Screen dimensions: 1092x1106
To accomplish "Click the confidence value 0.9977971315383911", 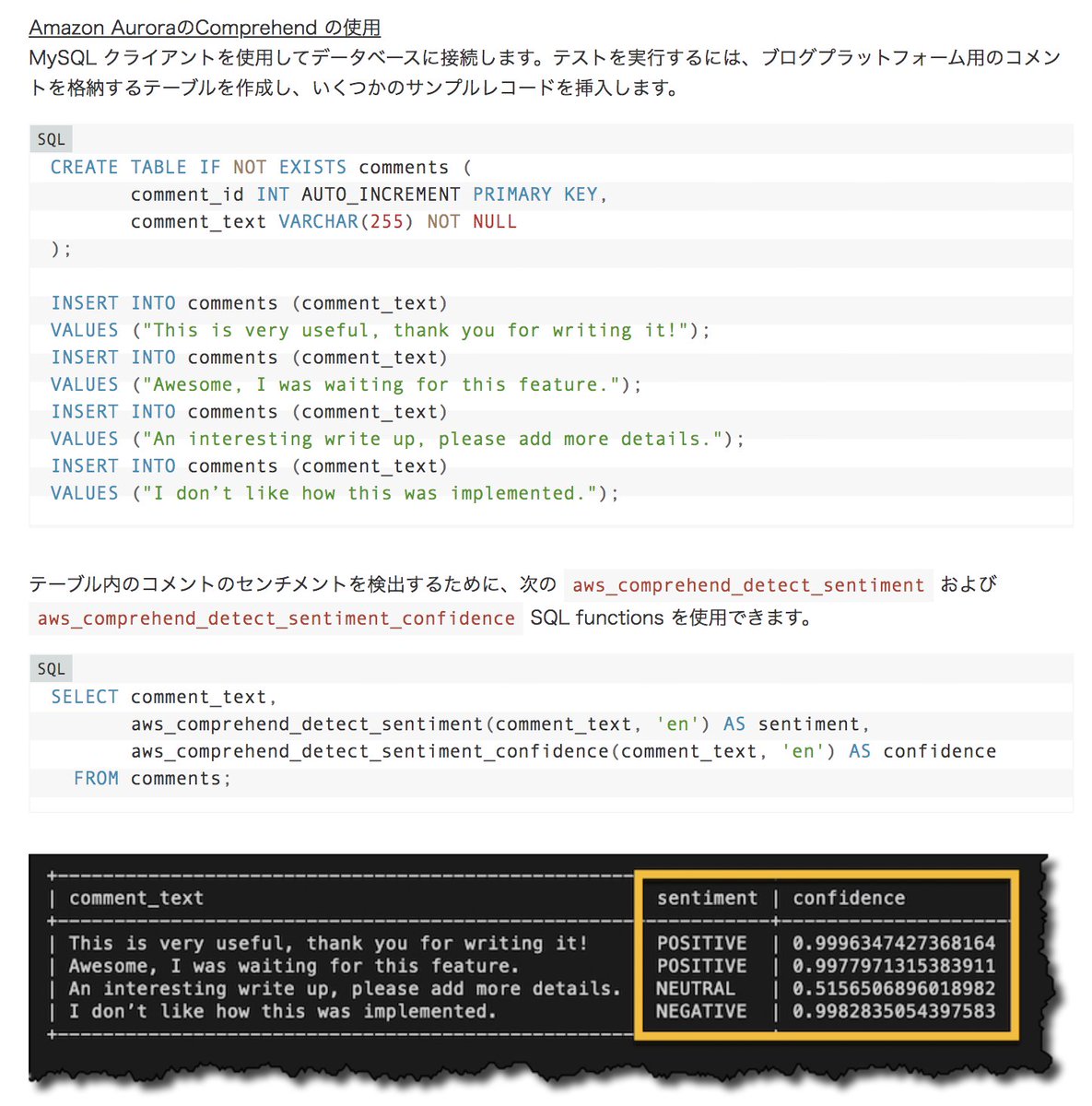I will click(894, 966).
